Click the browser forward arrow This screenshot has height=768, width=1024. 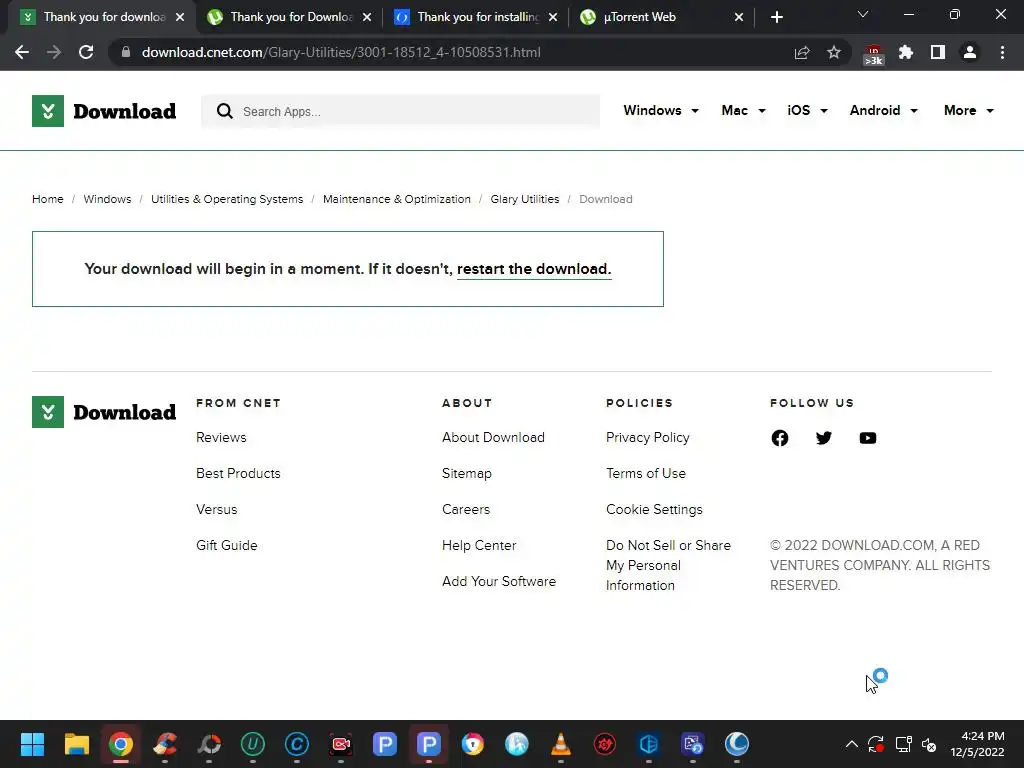(x=54, y=52)
